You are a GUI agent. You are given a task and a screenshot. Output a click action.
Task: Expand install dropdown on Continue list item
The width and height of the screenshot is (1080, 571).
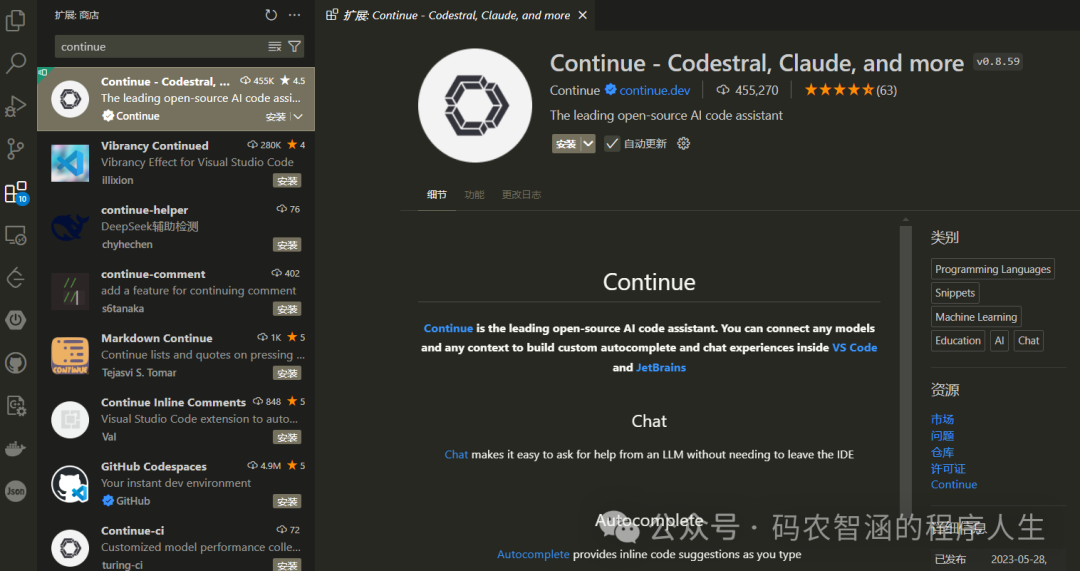298,116
